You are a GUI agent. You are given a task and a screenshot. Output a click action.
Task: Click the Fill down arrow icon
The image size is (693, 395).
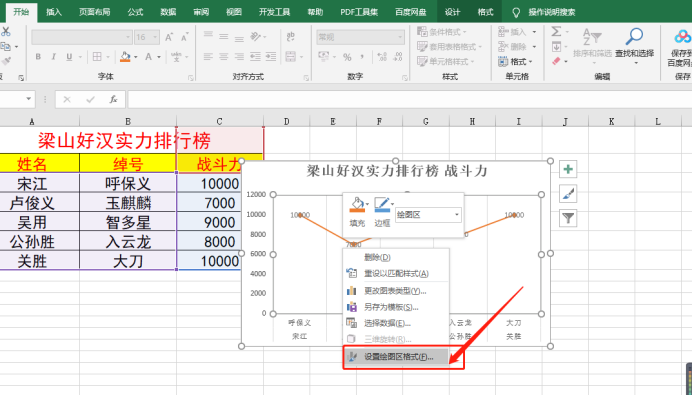click(x=556, y=46)
